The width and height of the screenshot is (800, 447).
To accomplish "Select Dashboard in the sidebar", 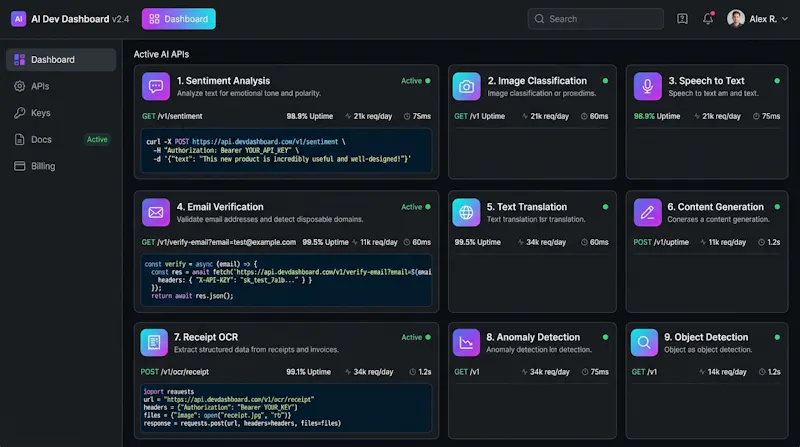I will coord(61,60).
